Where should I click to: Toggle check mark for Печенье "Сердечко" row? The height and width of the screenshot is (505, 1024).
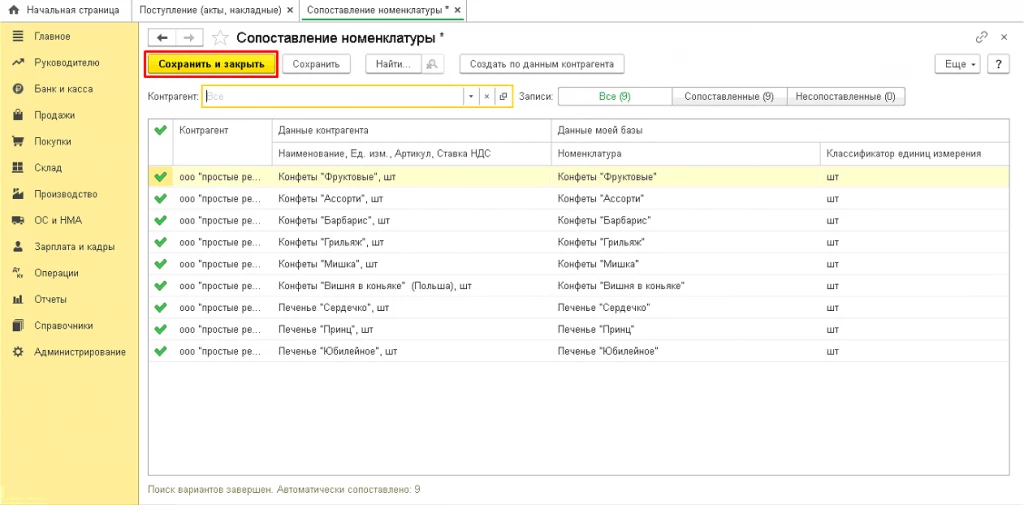[x=160, y=307]
